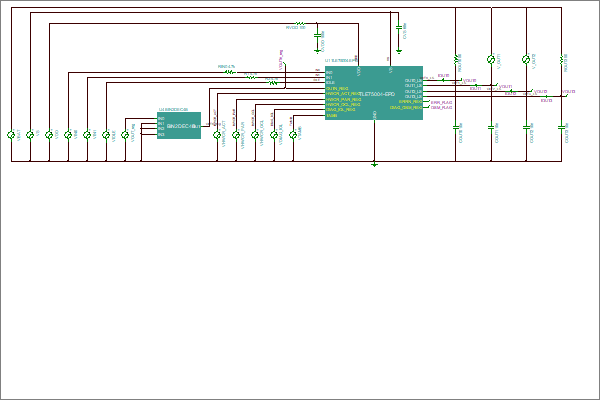Select the CVS ground symbol
The height and width of the screenshot is (400, 600).
399,51
